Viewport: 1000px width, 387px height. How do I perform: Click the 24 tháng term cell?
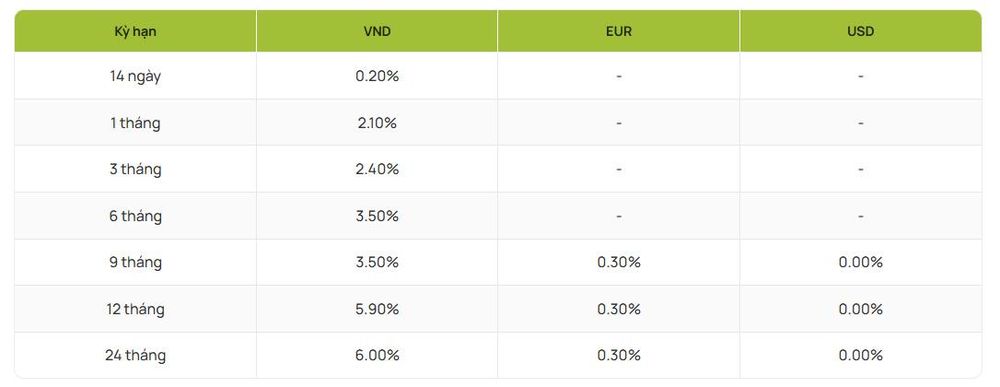pyautogui.click(x=135, y=355)
